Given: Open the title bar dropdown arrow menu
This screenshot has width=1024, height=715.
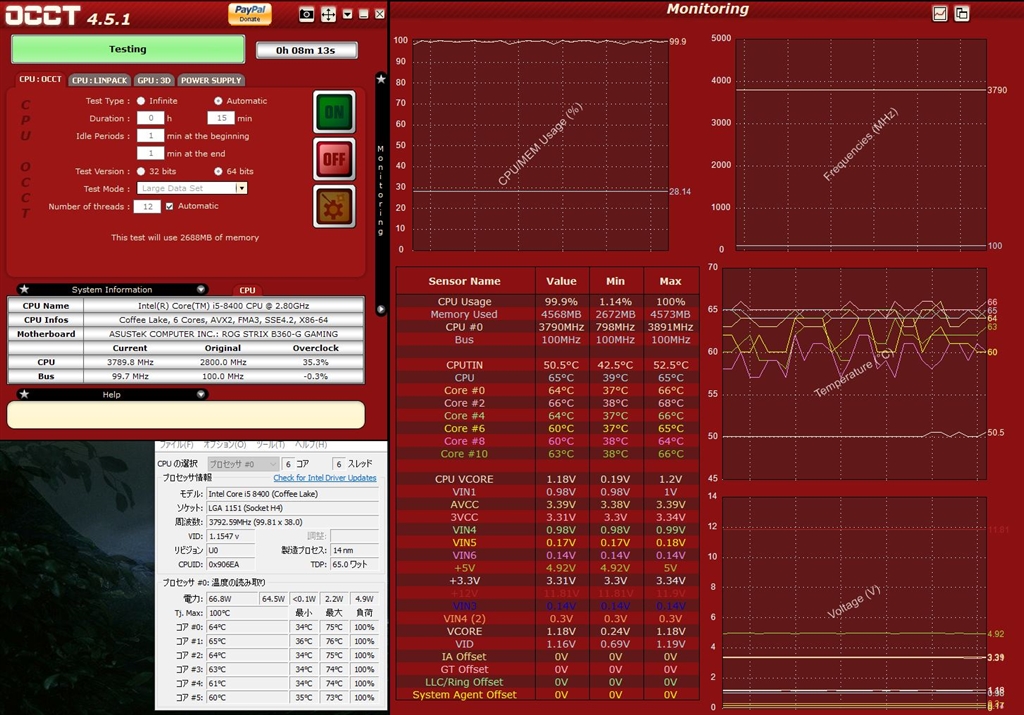Looking at the screenshot, I should point(347,14).
